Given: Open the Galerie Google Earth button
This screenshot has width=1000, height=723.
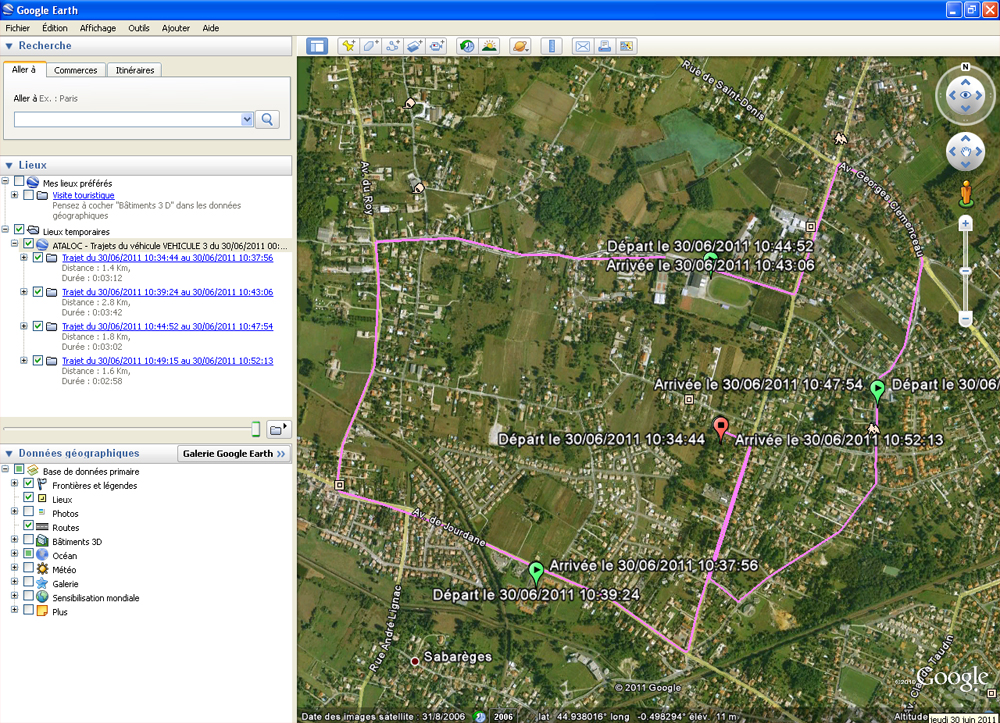Looking at the screenshot, I should coord(233,453).
